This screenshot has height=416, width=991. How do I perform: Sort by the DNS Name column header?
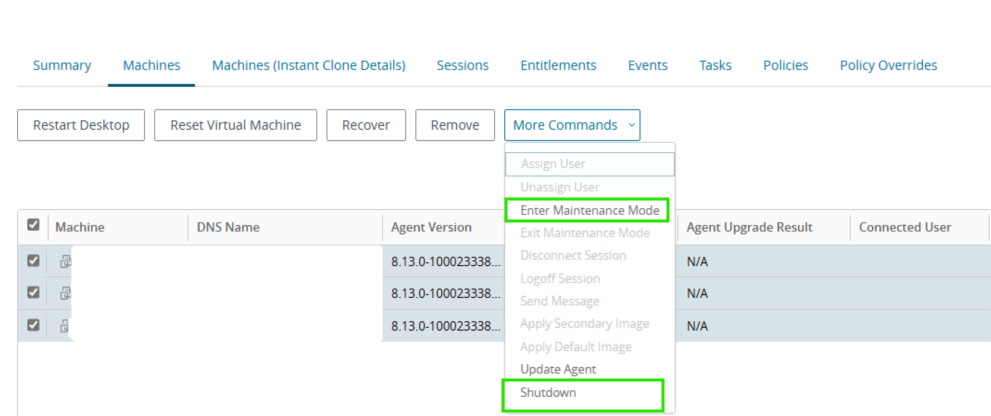click(228, 227)
